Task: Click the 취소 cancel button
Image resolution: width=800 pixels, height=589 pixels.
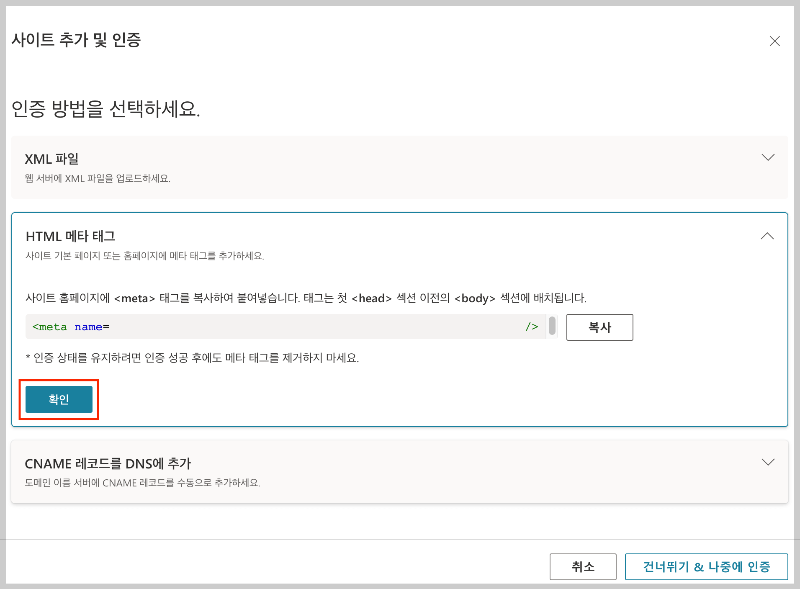Action: (x=582, y=565)
